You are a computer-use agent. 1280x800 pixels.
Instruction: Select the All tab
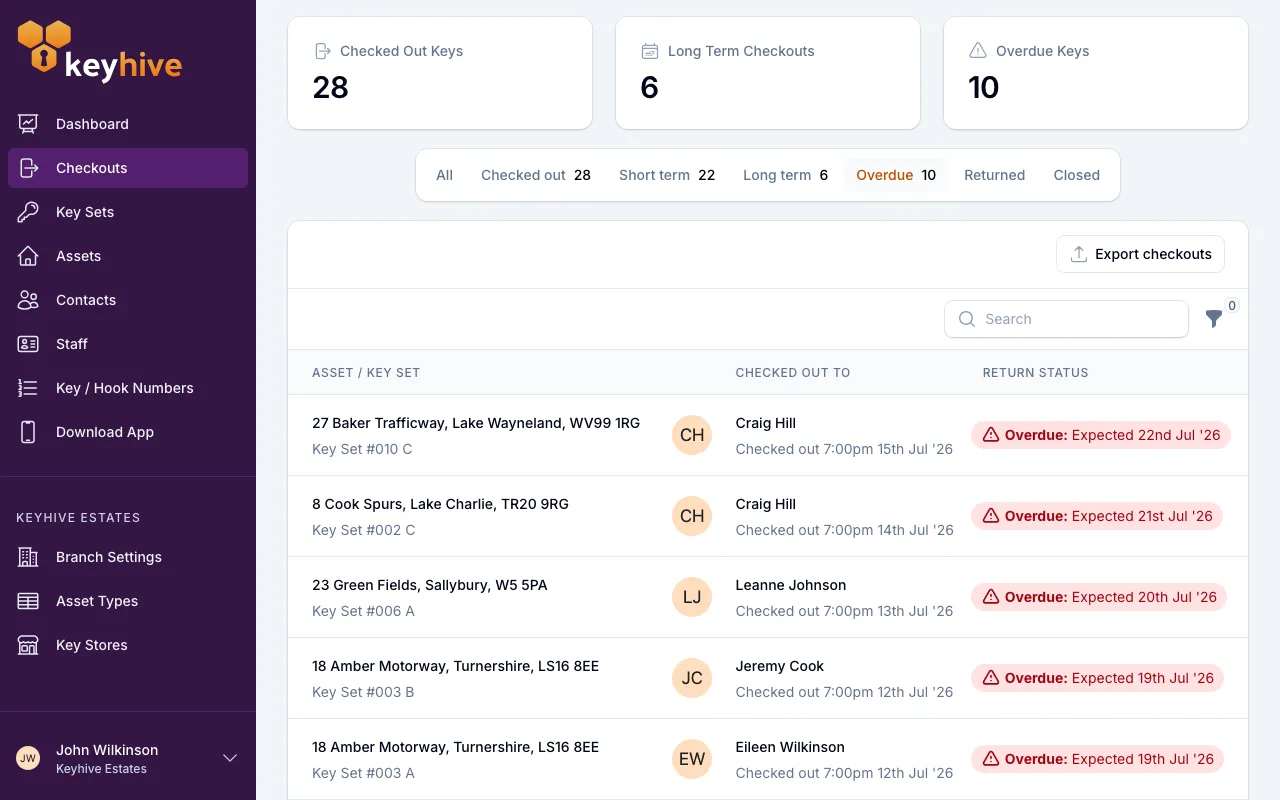pyautogui.click(x=445, y=175)
